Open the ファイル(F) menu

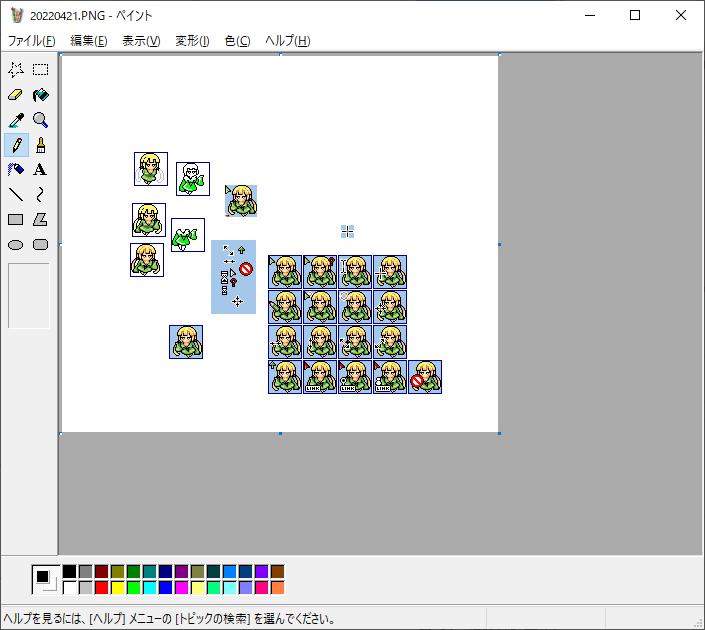click(x=31, y=41)
